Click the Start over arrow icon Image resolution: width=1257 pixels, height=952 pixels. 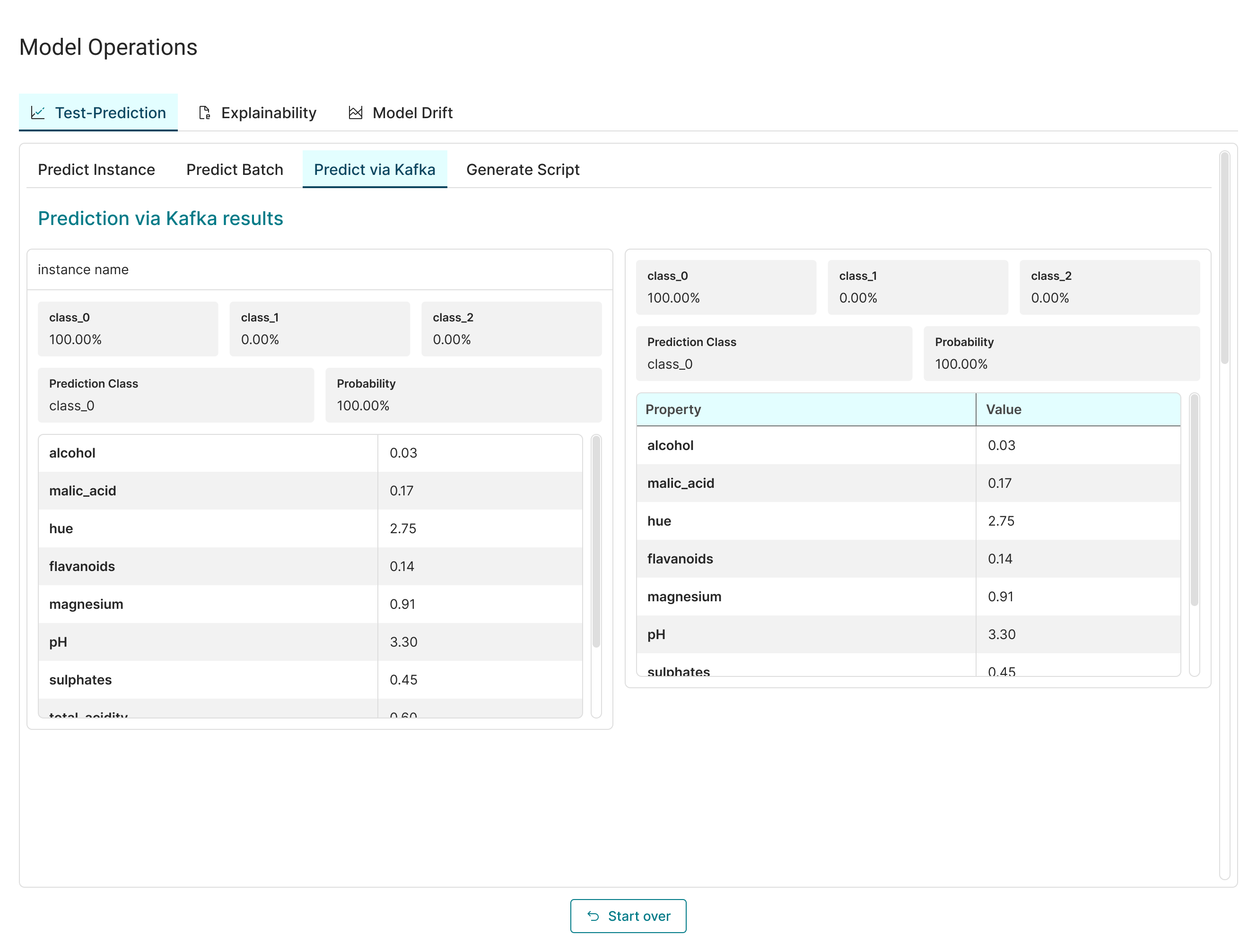coord(593,916)
